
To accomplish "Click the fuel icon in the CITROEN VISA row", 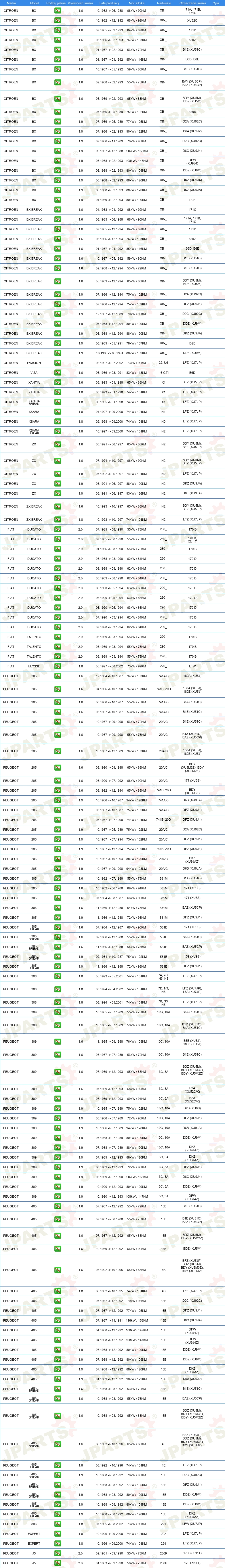I will point(57,373).
